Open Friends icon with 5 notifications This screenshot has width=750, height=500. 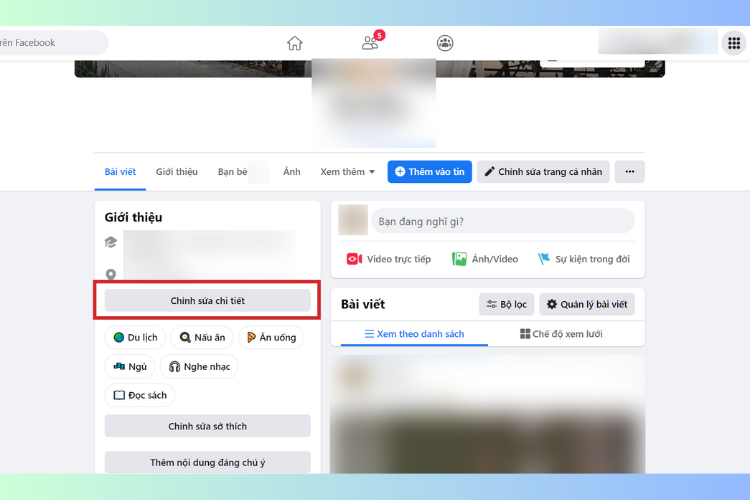click(372, 42)
